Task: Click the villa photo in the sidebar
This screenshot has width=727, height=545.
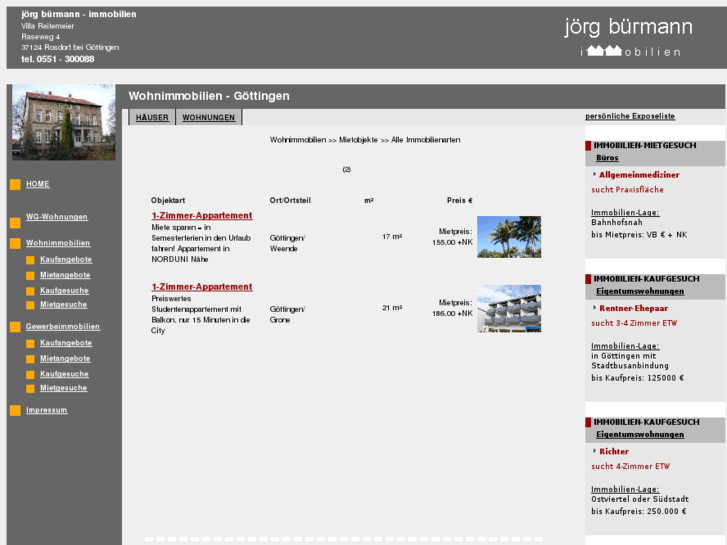Action: (64, 122)
